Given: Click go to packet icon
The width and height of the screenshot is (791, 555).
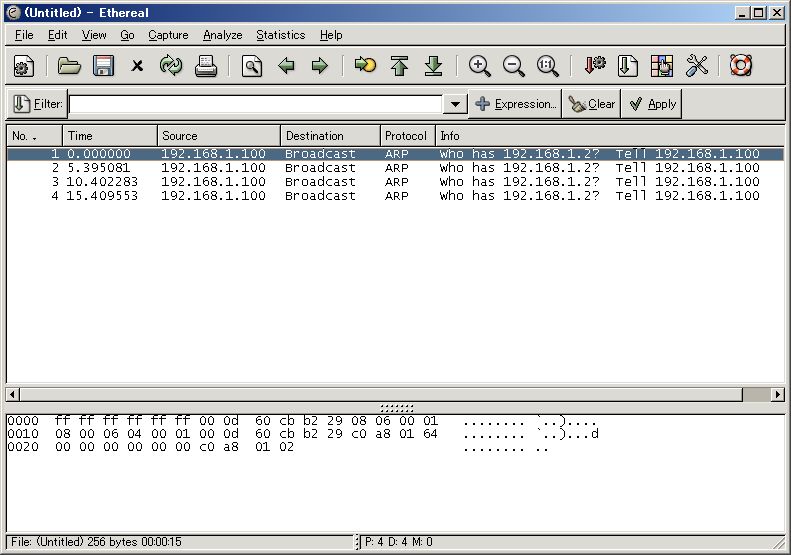Looking at the screenshot, I should [x=365, y=66].
